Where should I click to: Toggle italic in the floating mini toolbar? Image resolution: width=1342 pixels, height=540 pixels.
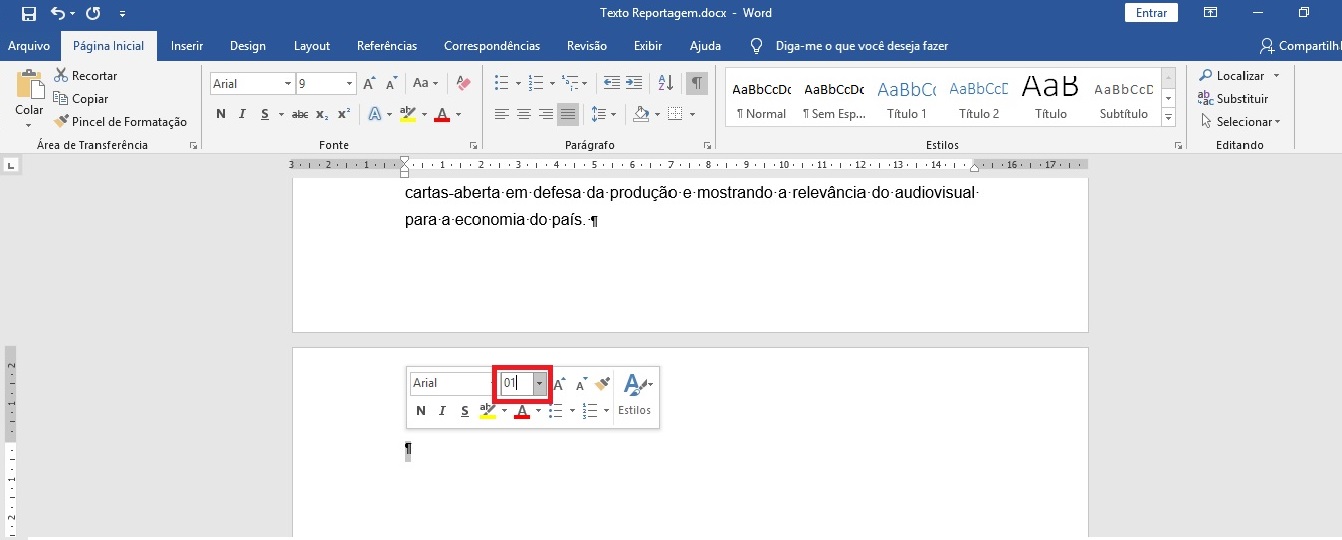[442, 411]
